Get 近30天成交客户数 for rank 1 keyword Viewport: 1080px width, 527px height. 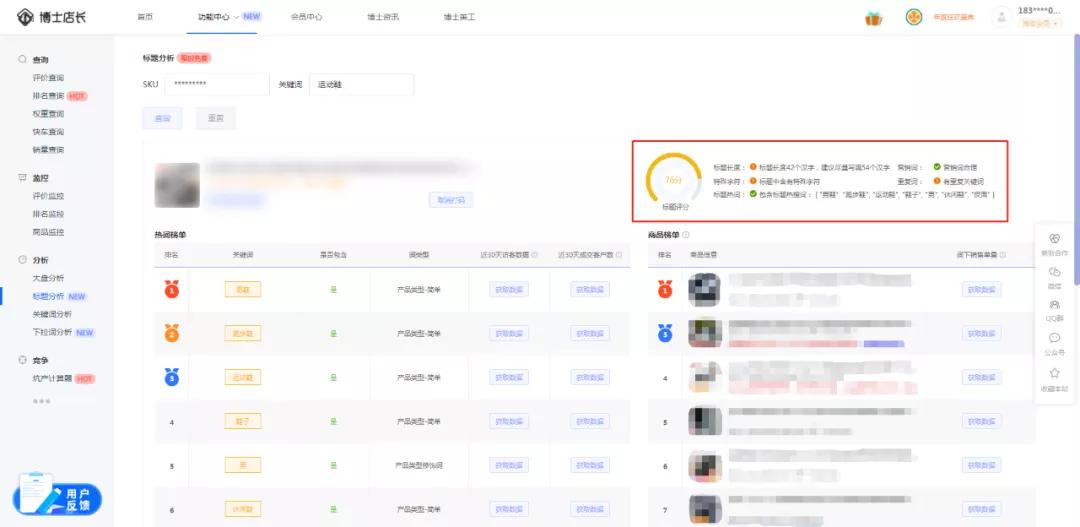[590, 289]
